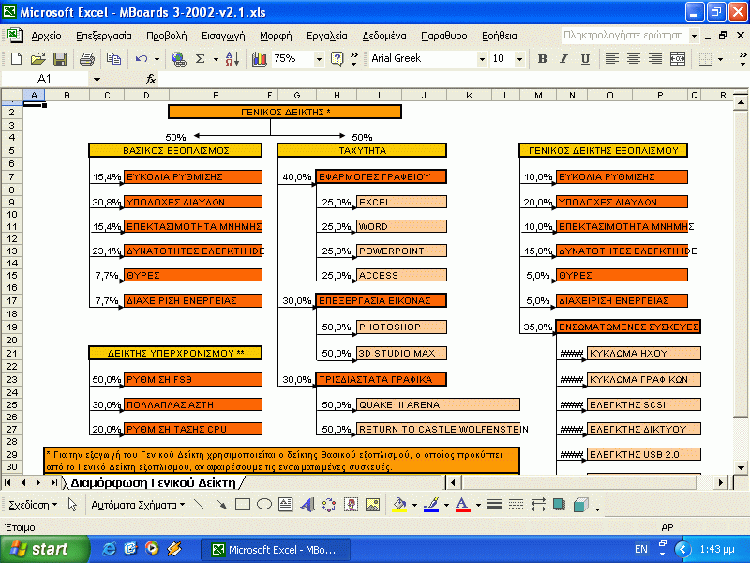The height and width of the screenshot is (563, 750).
Task: Copy selection with the Copy icon
Action: (x=113, y=59)
